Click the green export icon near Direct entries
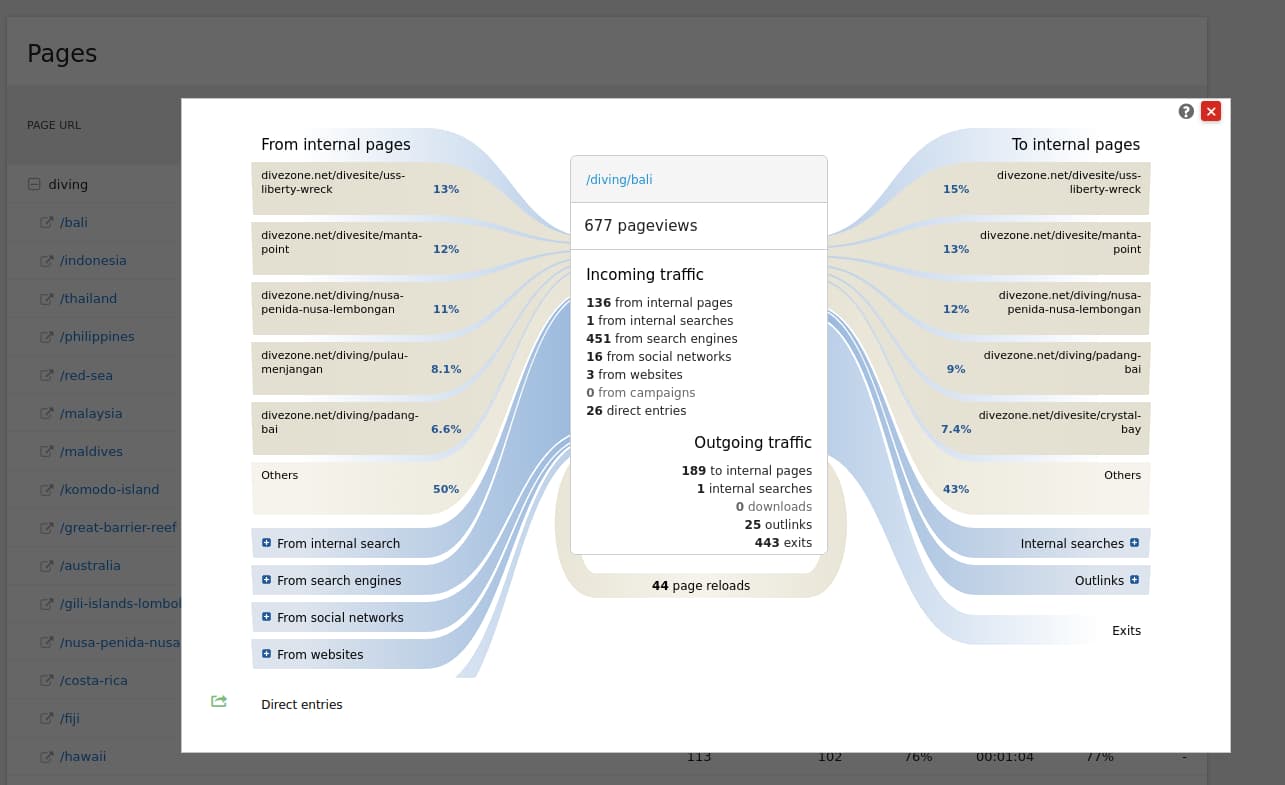 coord(219,701)
